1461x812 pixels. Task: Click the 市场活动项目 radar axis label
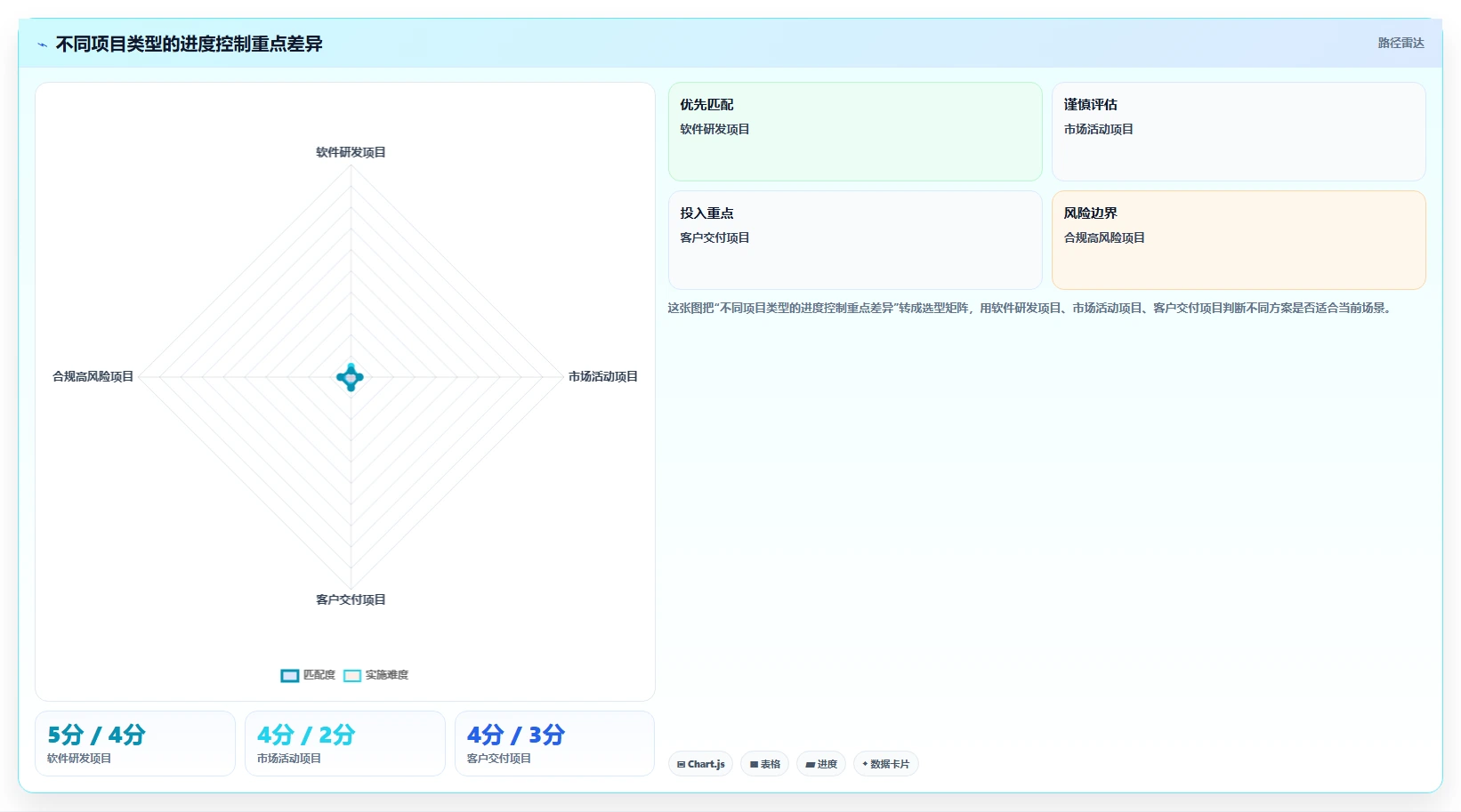click(603, 376)
